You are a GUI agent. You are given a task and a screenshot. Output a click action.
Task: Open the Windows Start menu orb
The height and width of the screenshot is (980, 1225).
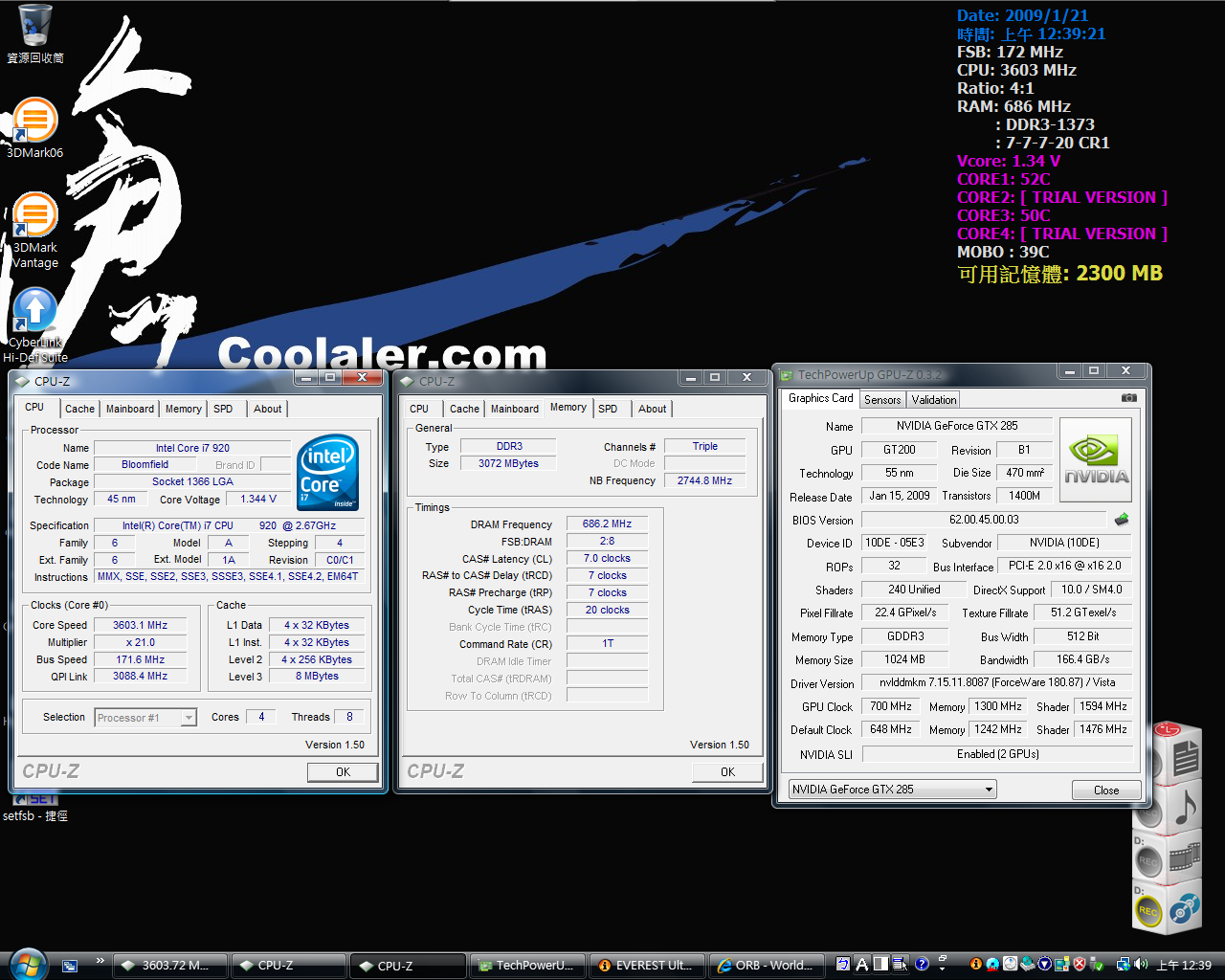coord(29,964)
